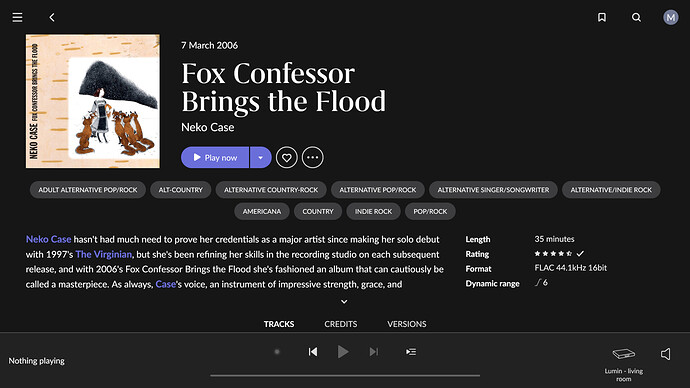This screenshot has height=388, width=690.
Task: Expand the Play now dropdown arrow
Action: tap(261, 157)
